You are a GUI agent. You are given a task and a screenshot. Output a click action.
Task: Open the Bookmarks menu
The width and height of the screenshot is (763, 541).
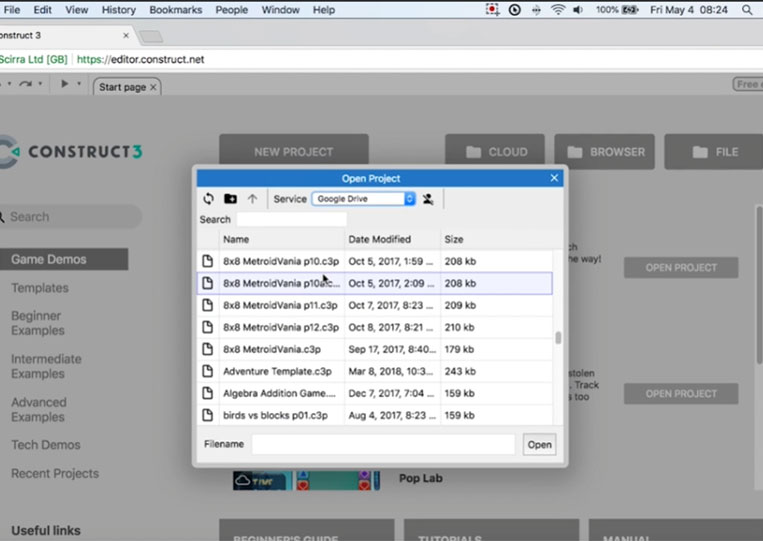click(176, 10)
